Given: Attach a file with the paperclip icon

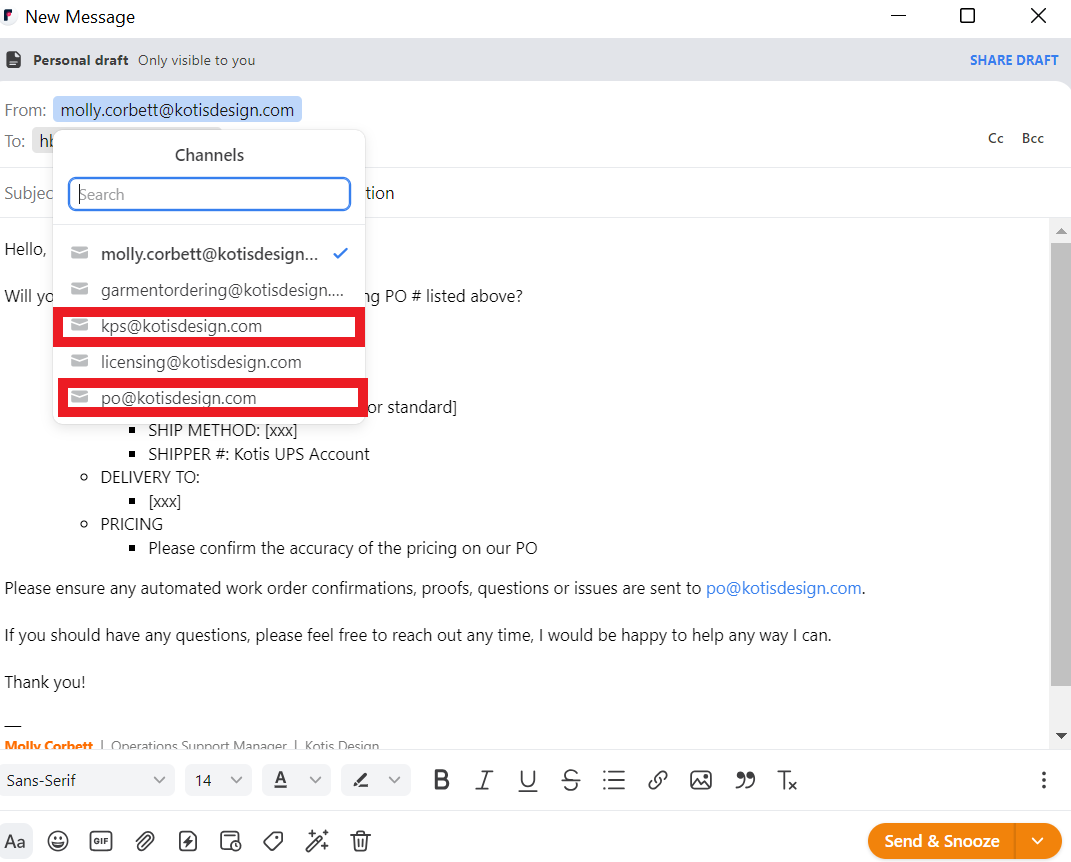Looking at the screenshot, I should pyautogui.click(x=144, y=841).
